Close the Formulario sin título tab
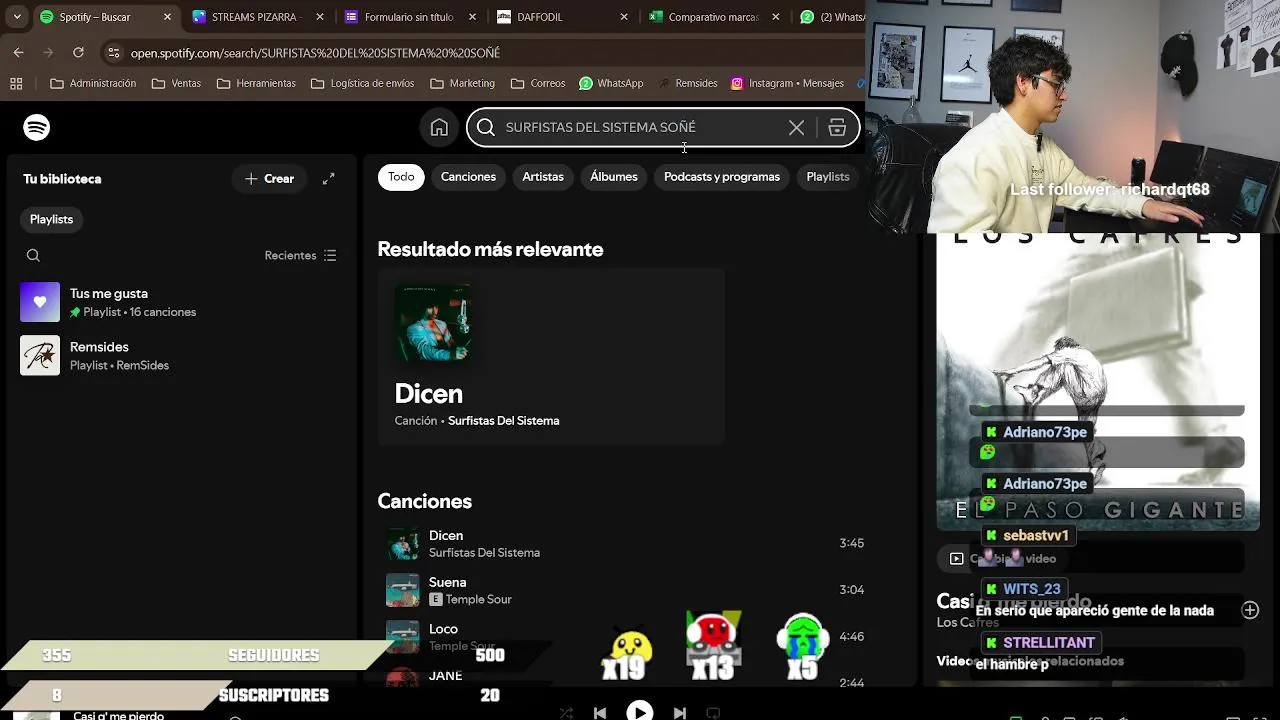The height and width of the screenshot is (720, 1280). [x=472, y=17]
